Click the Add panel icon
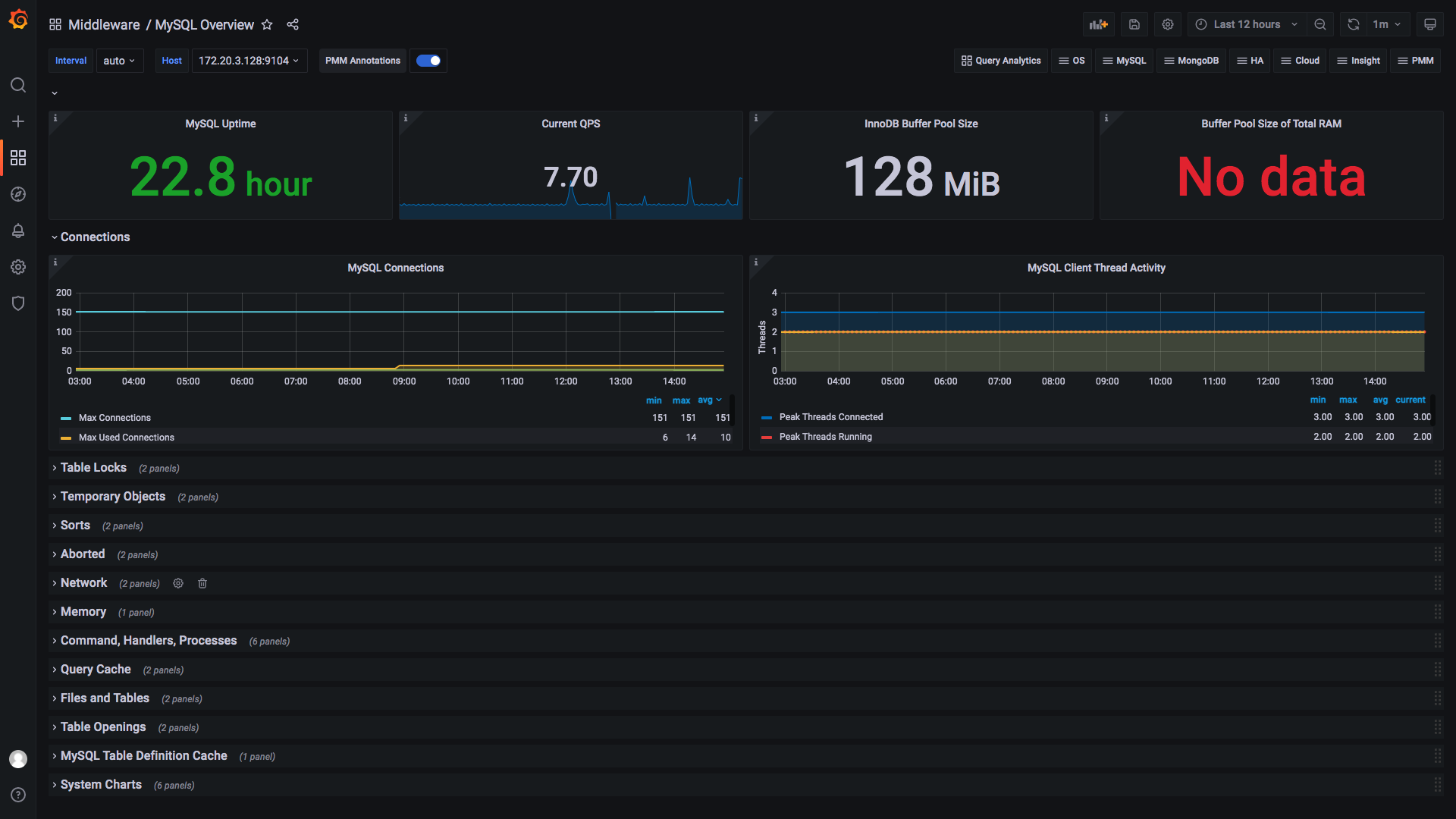 (1099, 24)
